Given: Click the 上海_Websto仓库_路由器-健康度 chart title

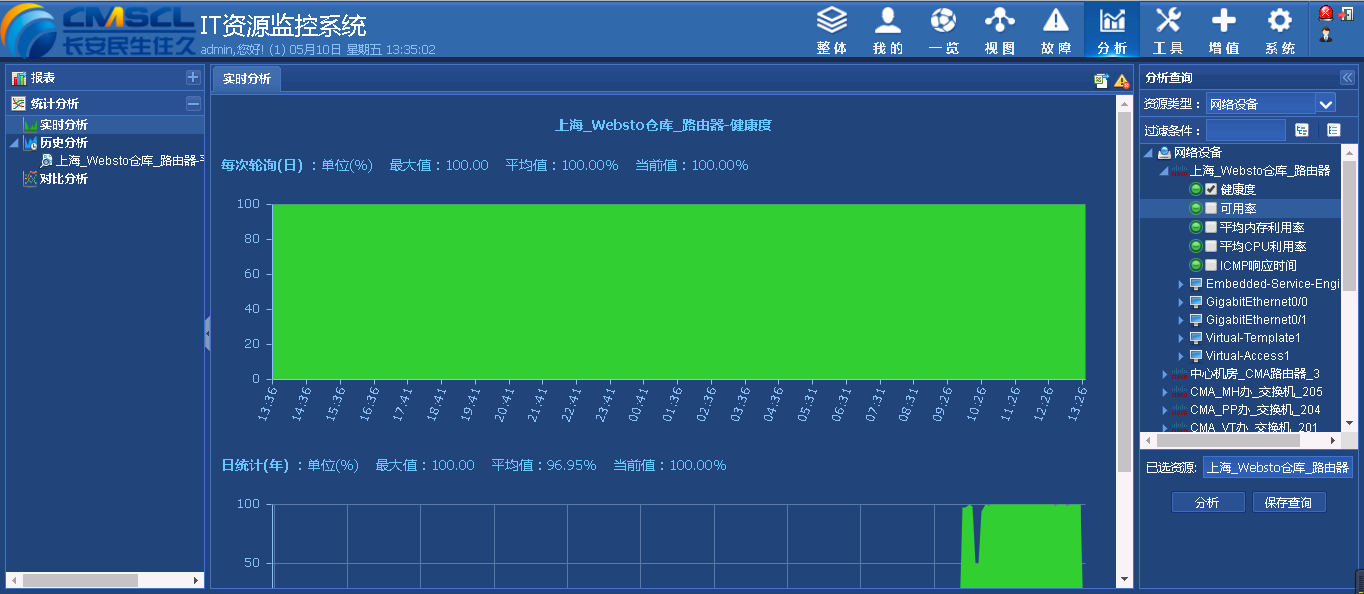Looking at the screenshot, I should coord(663,126).
